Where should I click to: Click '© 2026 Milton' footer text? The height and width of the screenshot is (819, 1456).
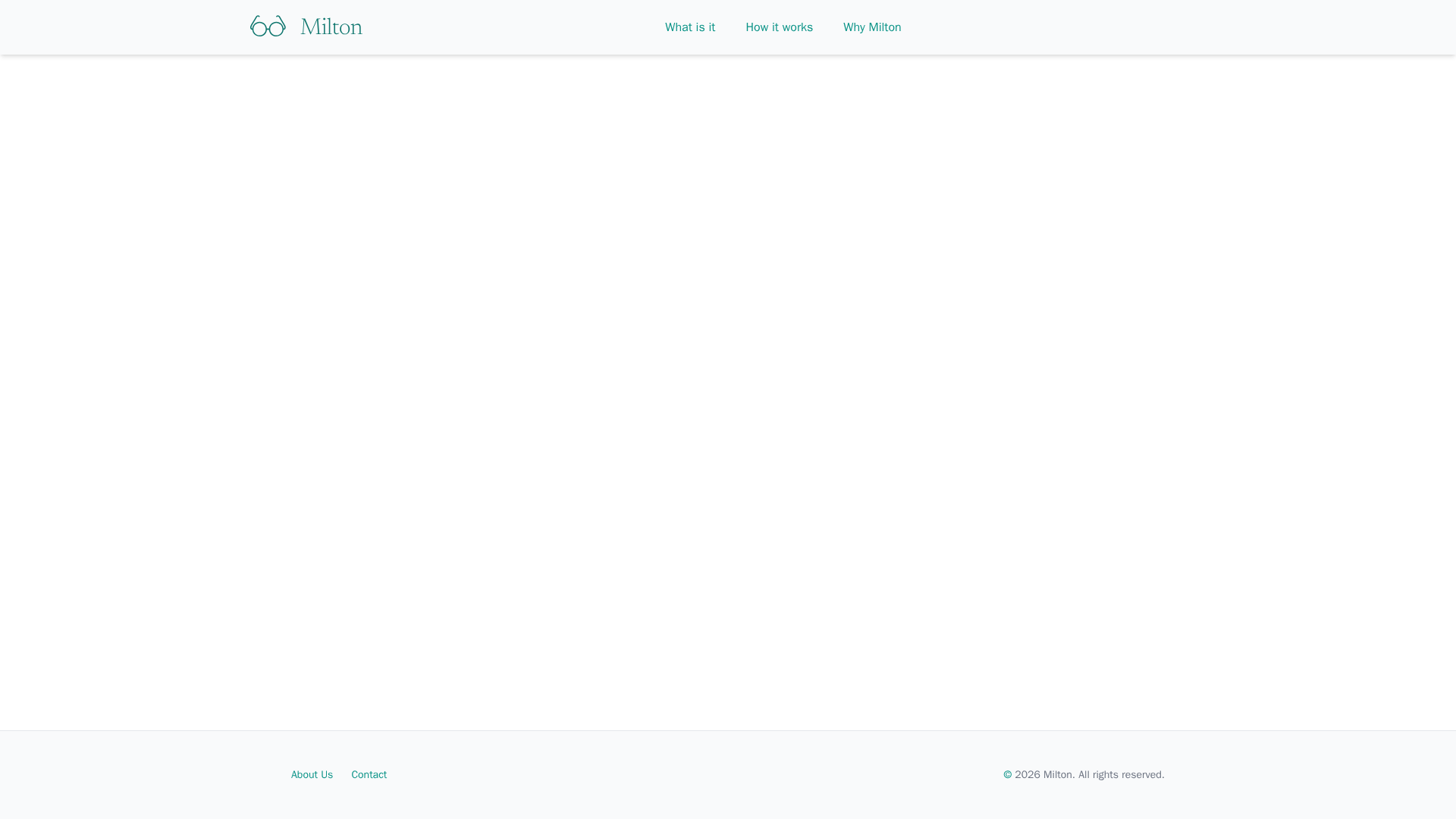[1039, 774]
